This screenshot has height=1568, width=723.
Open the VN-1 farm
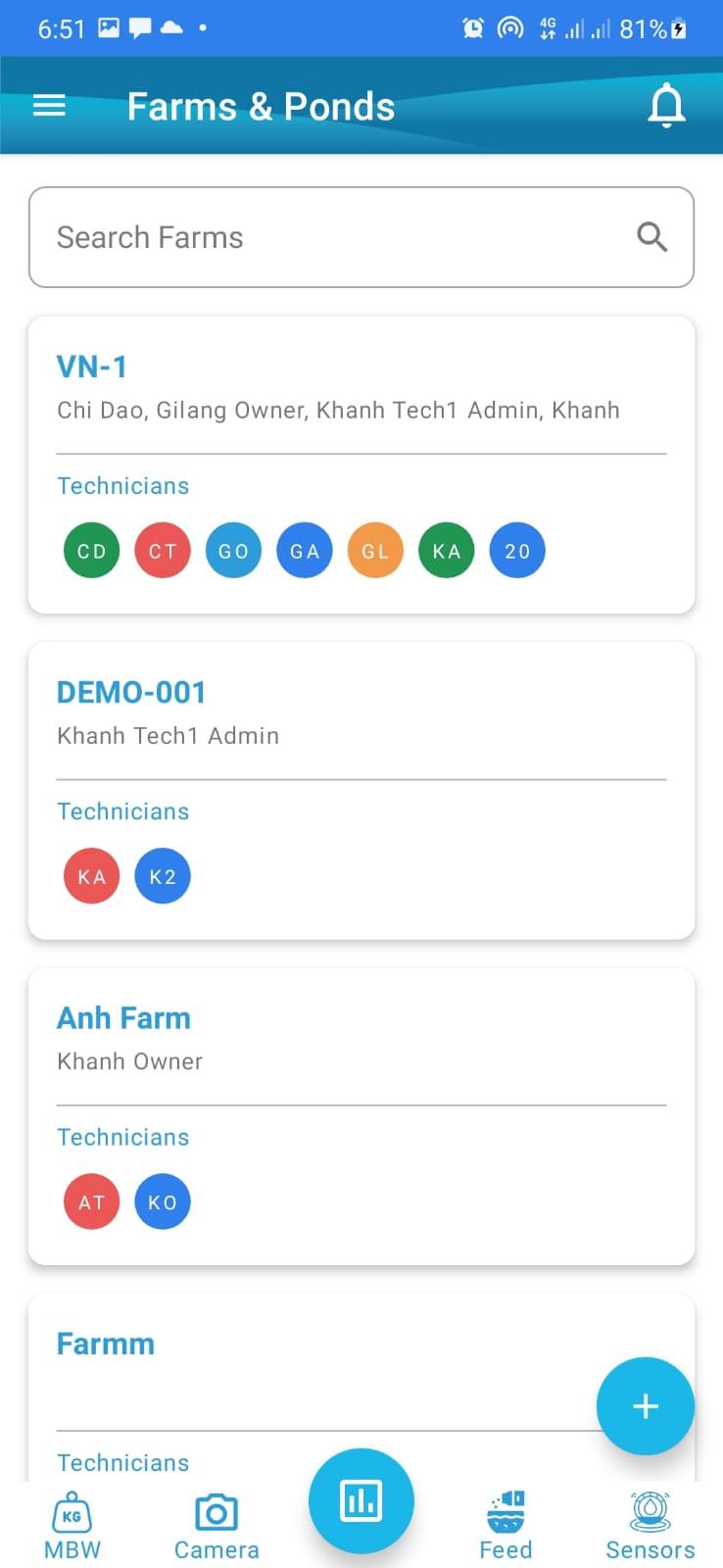point(361,465)
